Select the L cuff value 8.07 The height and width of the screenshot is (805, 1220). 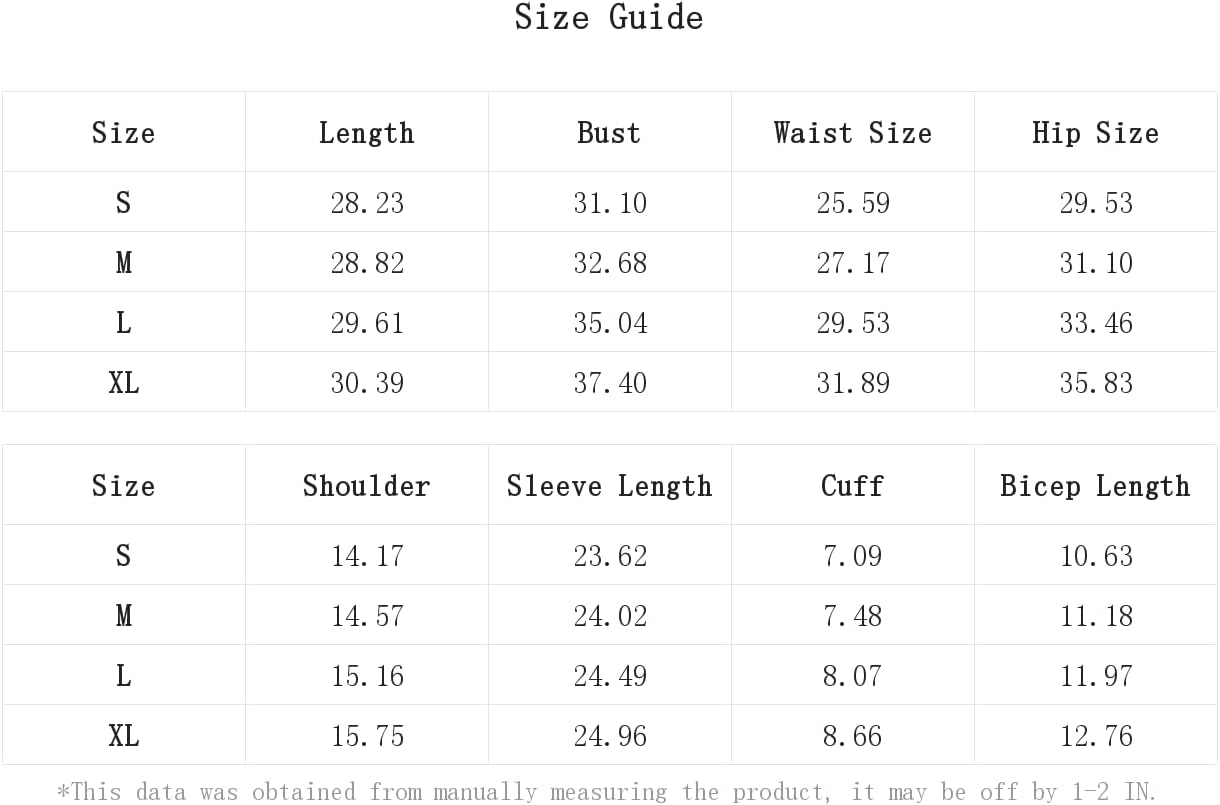pyautogui.click(x=852, y=676)
